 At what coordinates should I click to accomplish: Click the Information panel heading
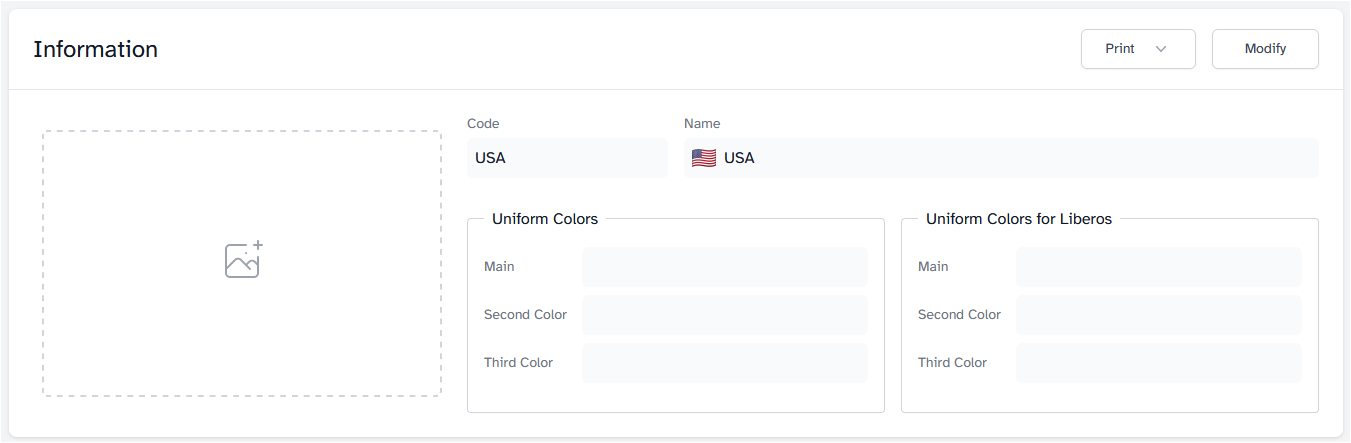(x=95, y=49)
